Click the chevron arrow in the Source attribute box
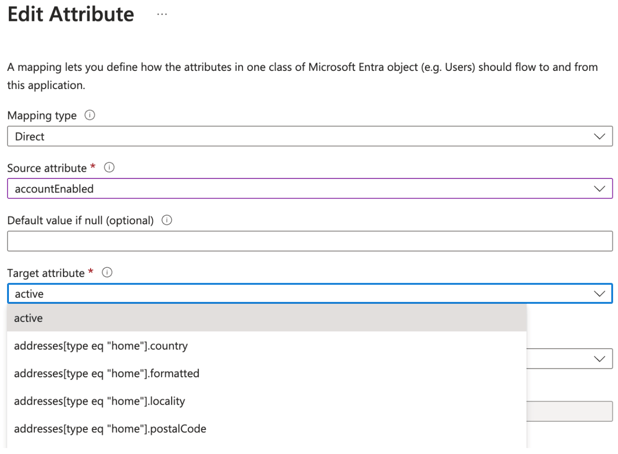The image size is (618, 454). pyautogui.click(x=599, y=189)
